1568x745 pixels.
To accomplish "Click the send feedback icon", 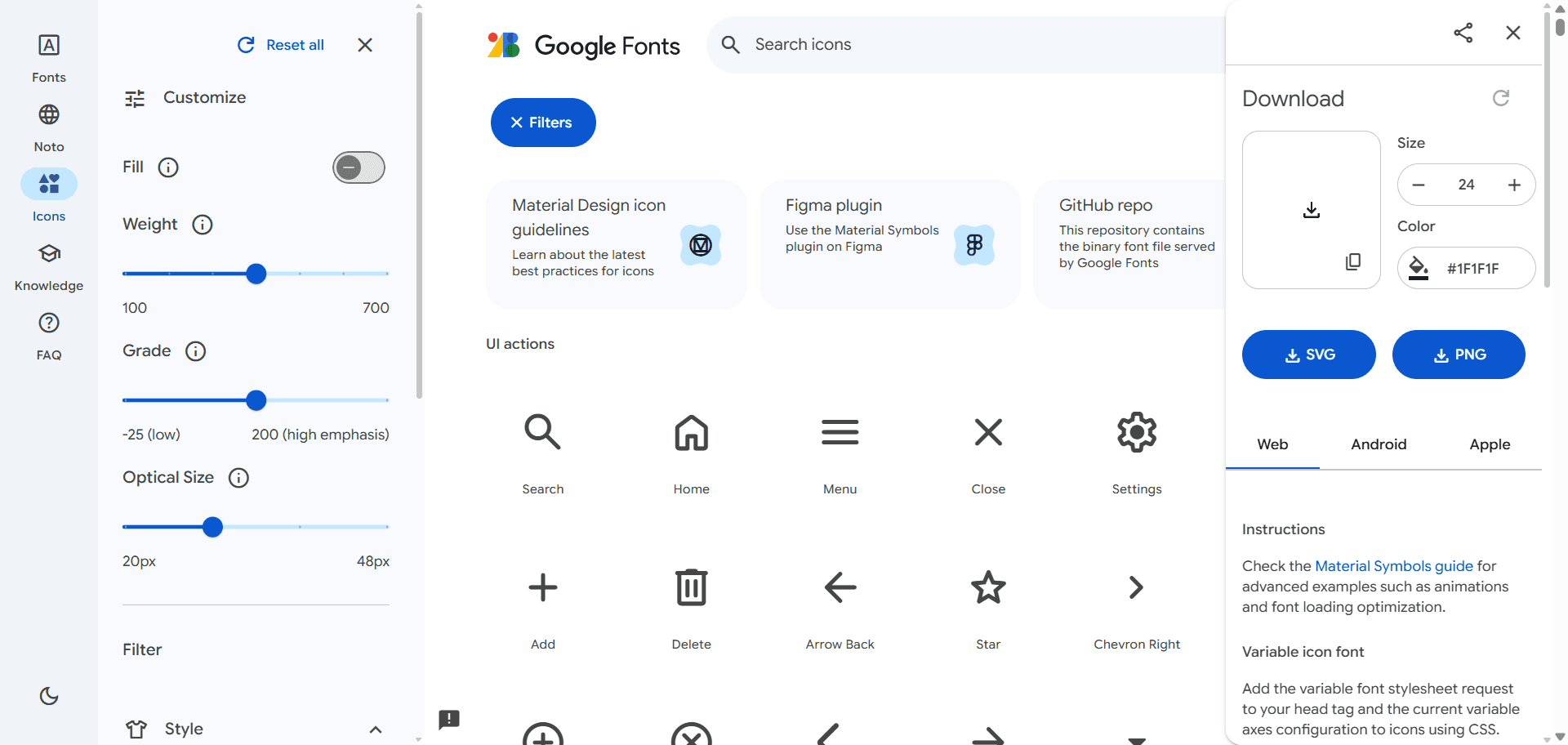I will [x=449, y=719].
